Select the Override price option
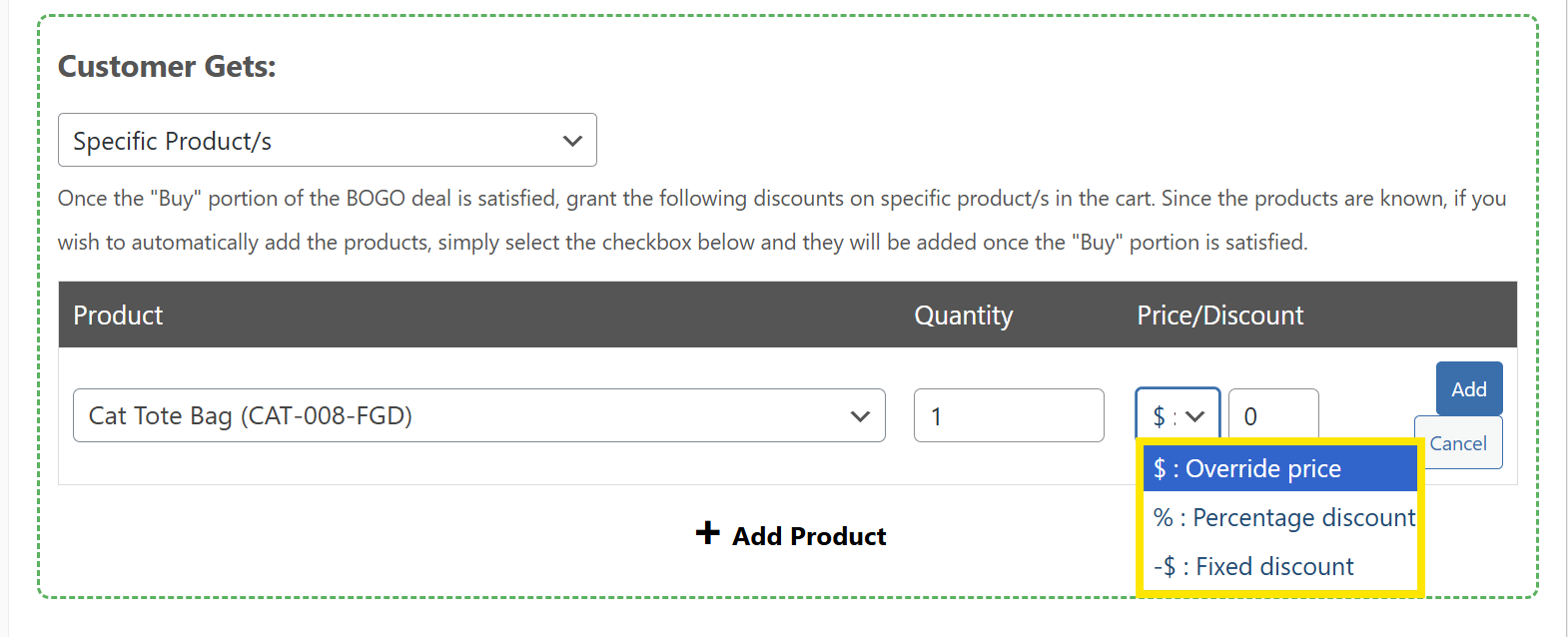 1279,468
